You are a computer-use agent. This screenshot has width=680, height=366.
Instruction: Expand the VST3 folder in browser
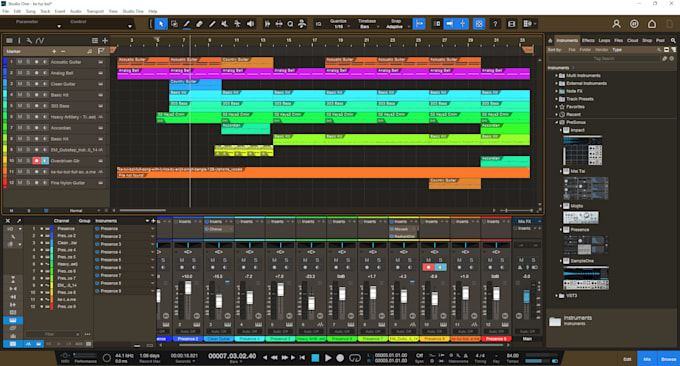pos(556,296)
